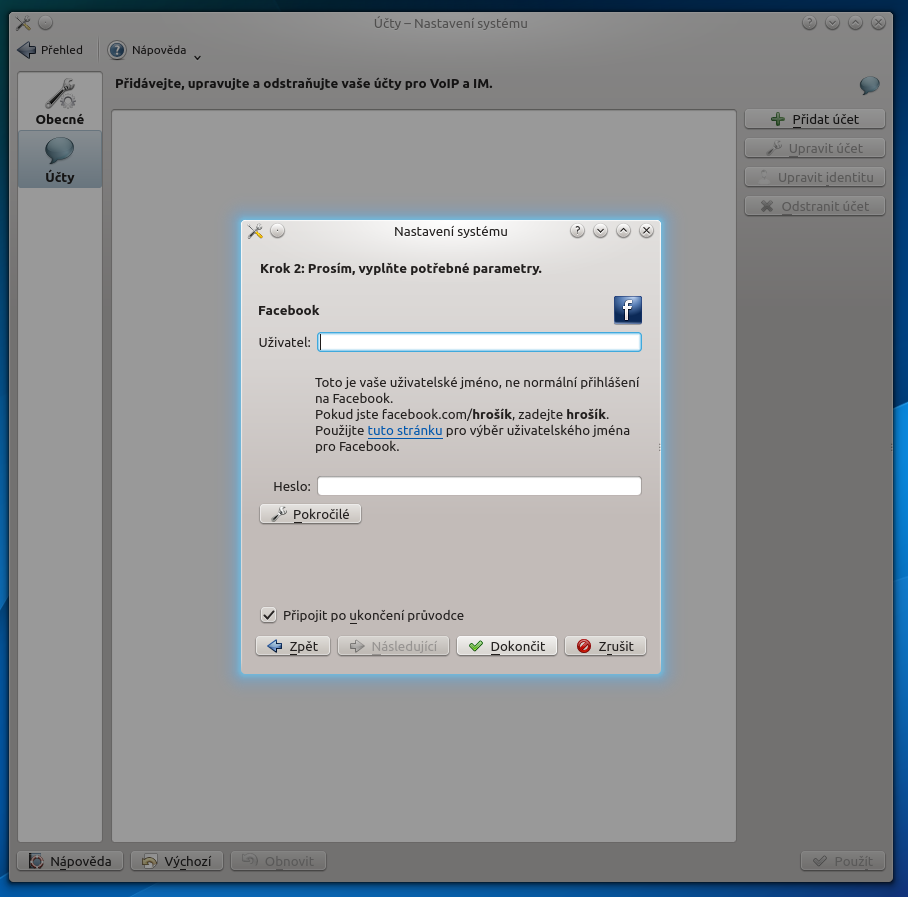908x897 pixels.
Task: Click help question mark in dialog titlebar
Action: pos(577,231)
